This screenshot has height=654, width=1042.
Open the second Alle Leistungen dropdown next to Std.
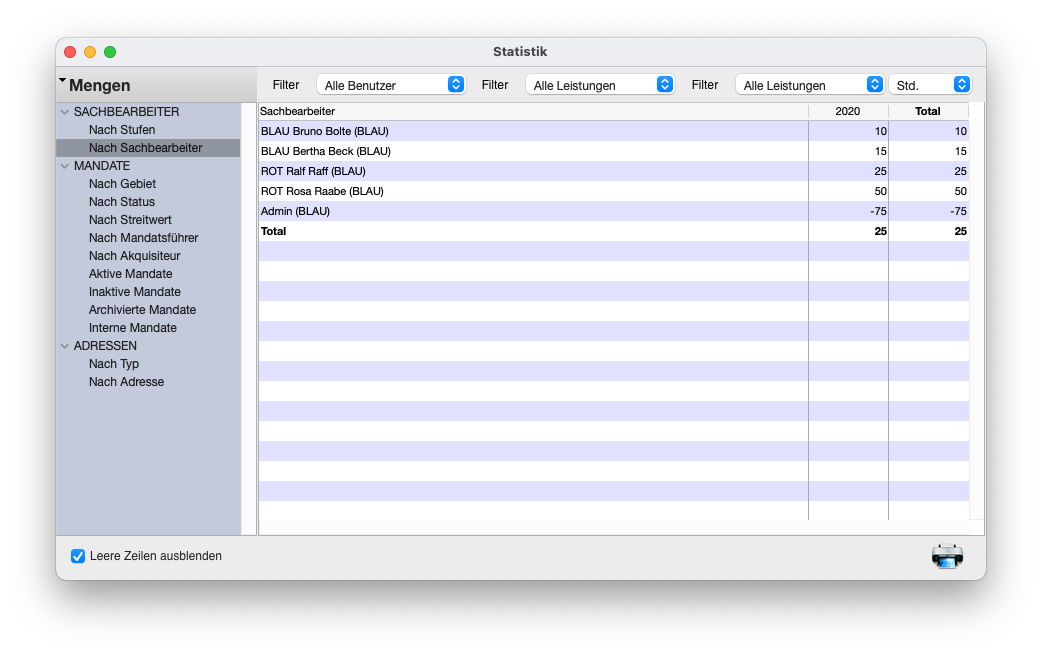pyautogui.click(x=810, y=85)
